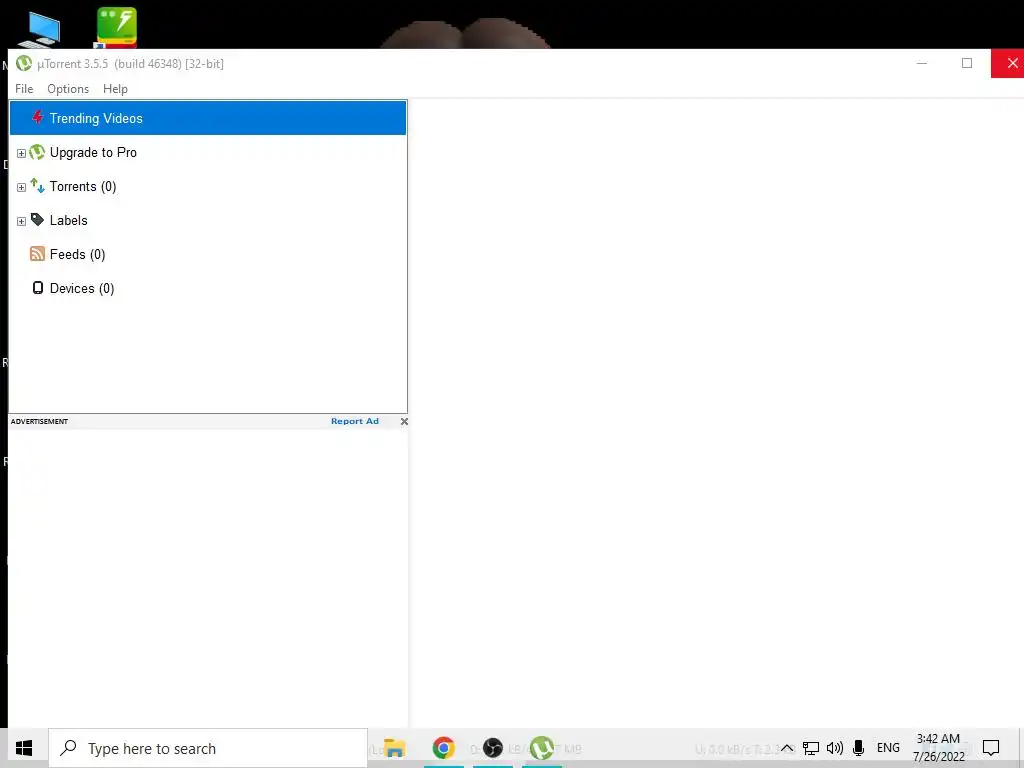Click the taskbar search box
The width and height of the screenshot is (1024, 768).
(208, 748)
